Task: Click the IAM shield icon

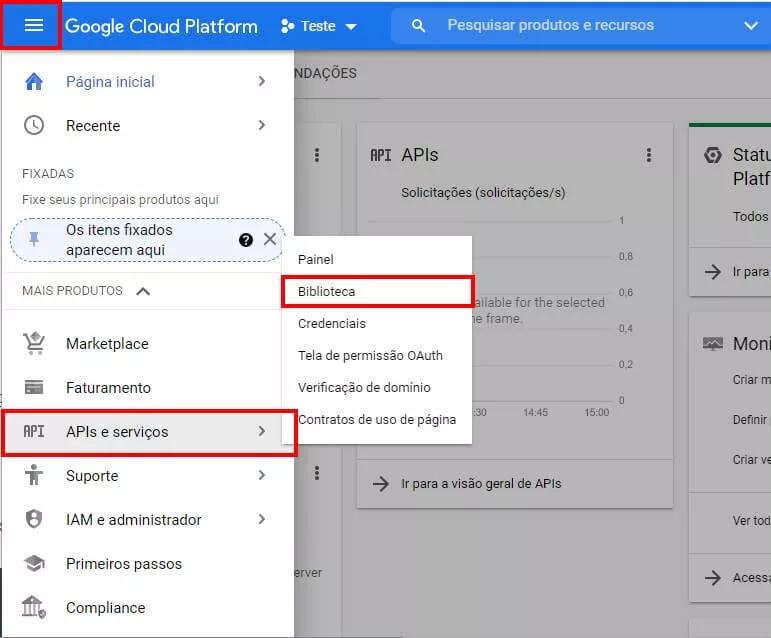Action: click(34, 519)
